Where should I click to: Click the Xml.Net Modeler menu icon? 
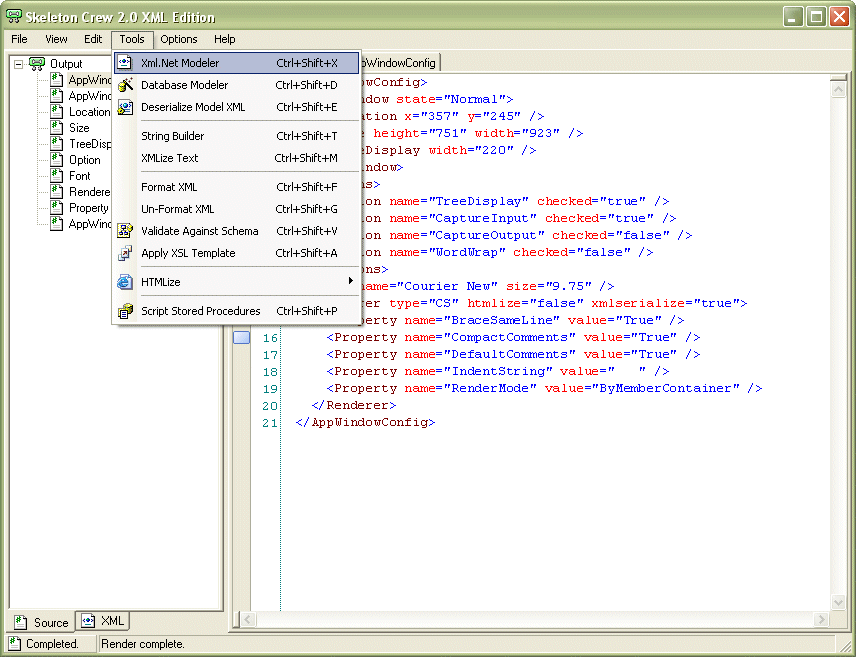125,63
